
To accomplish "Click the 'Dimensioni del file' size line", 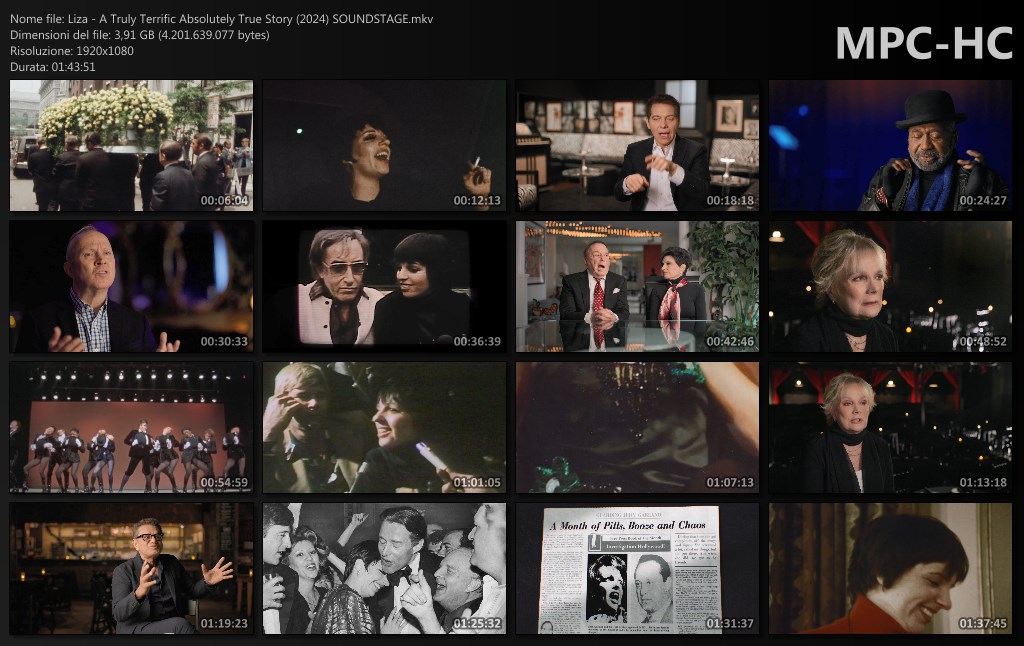I will [x=139, y=35].
